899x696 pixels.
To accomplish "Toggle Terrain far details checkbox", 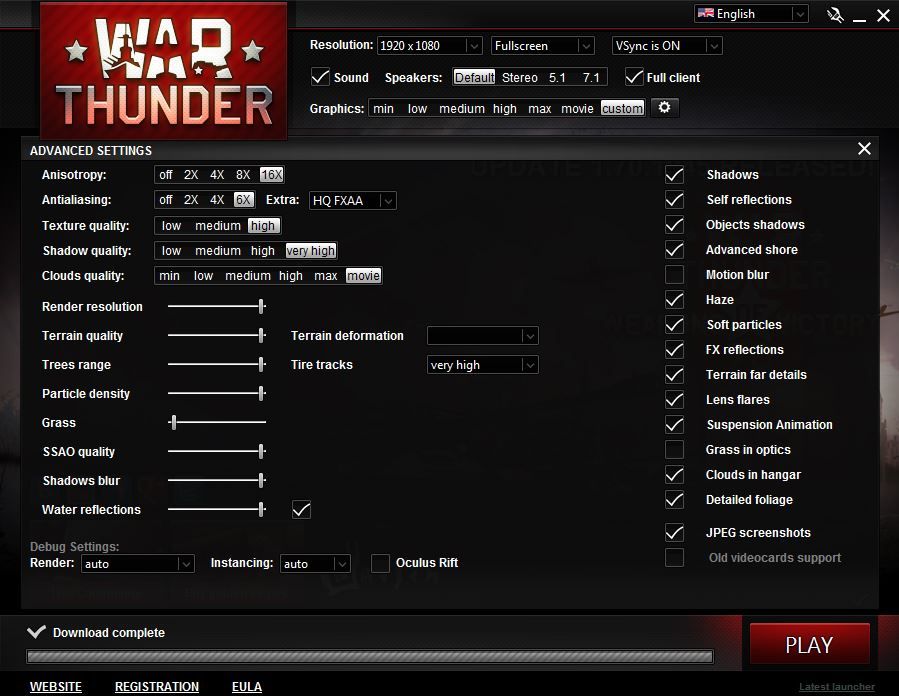I will (x=674, y=374).
